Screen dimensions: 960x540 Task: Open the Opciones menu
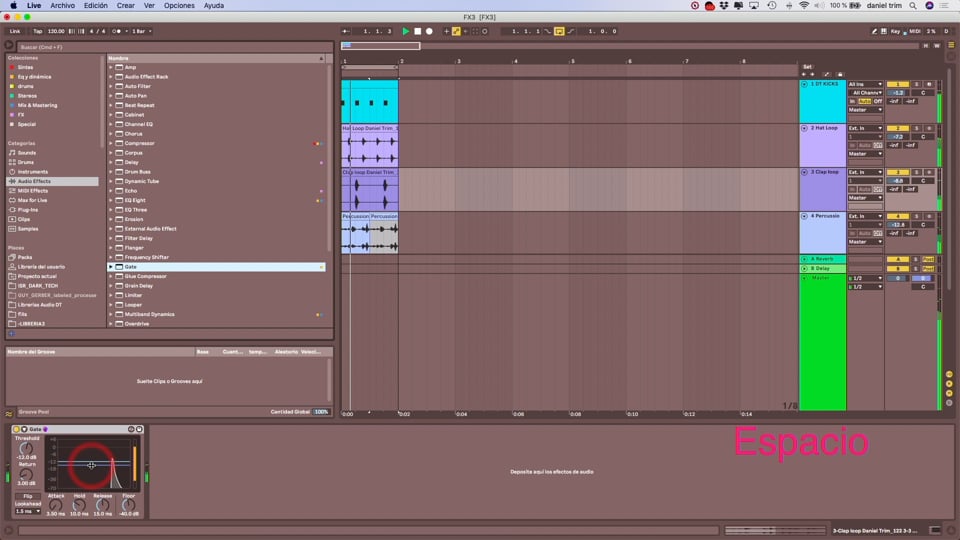click(179, 6)
